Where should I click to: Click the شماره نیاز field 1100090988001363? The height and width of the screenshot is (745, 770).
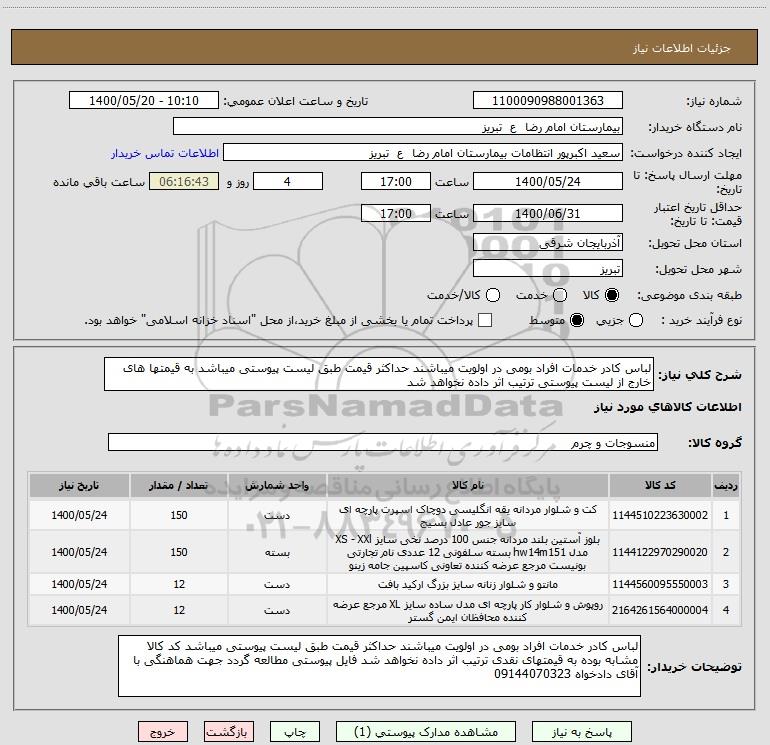point(548,101)
